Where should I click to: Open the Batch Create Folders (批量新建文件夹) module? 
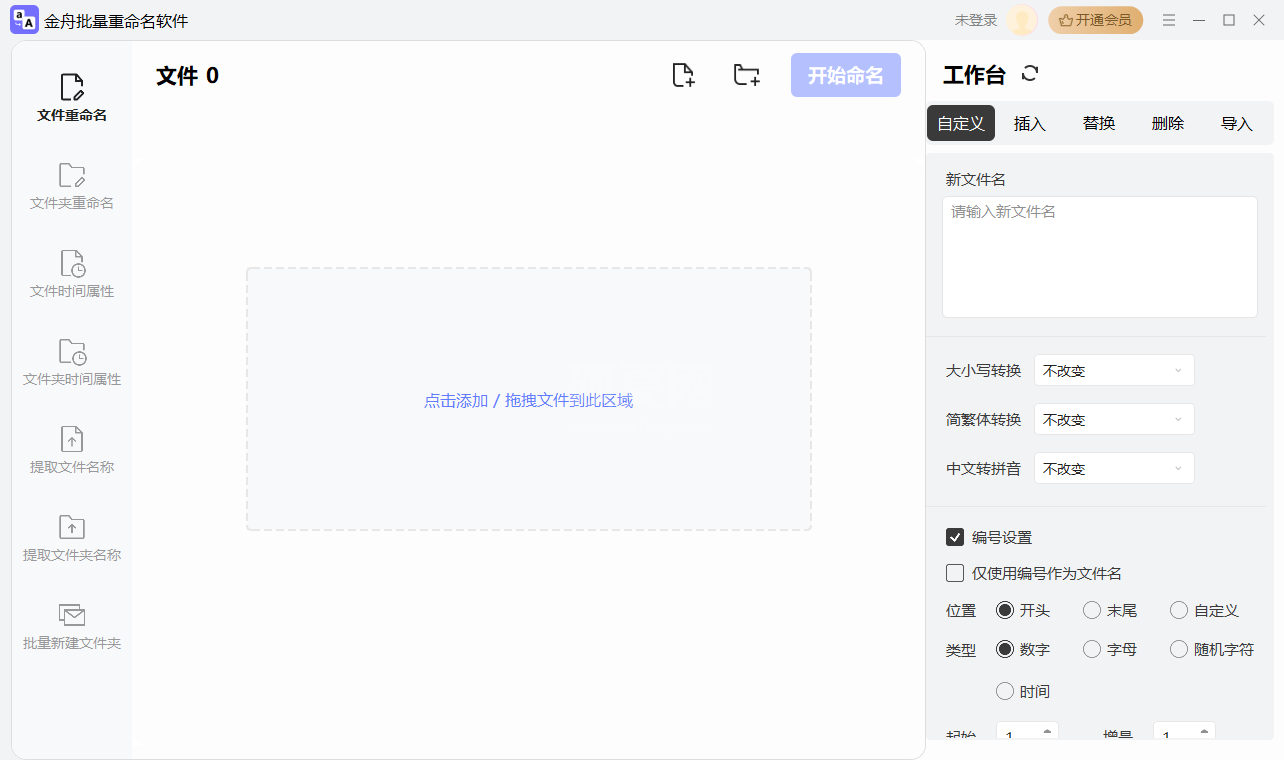pos(72,626)
